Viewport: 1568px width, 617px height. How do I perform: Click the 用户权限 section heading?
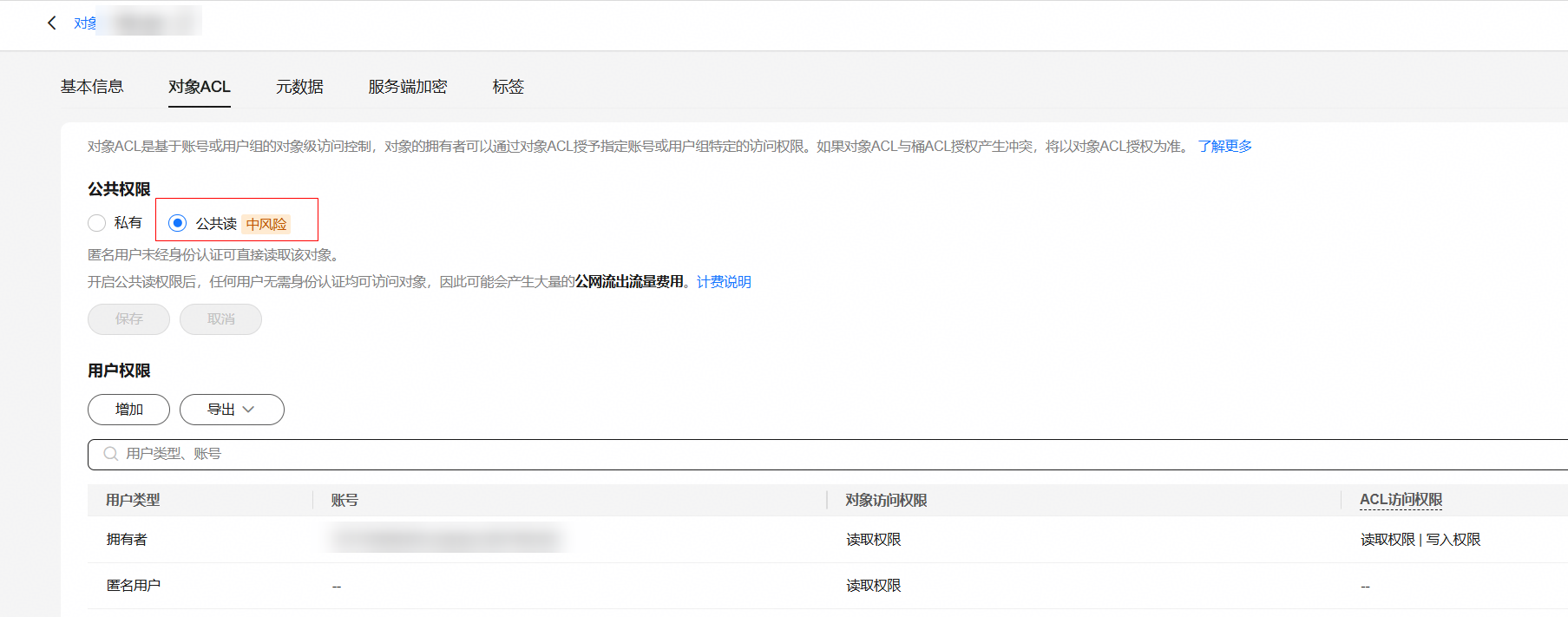119,371
